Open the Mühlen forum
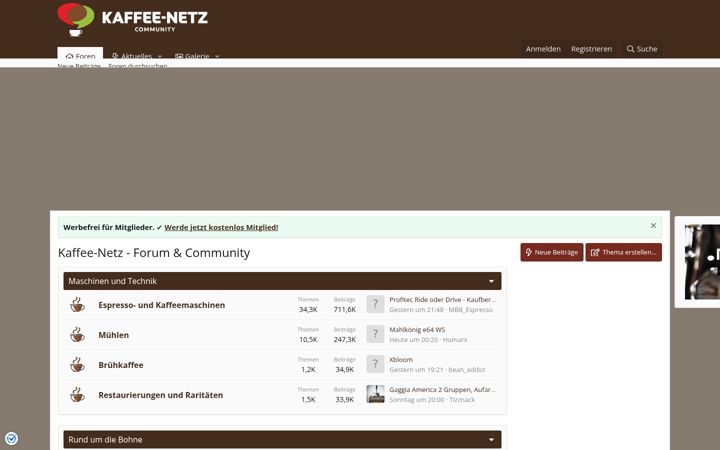 coord(113,335)
